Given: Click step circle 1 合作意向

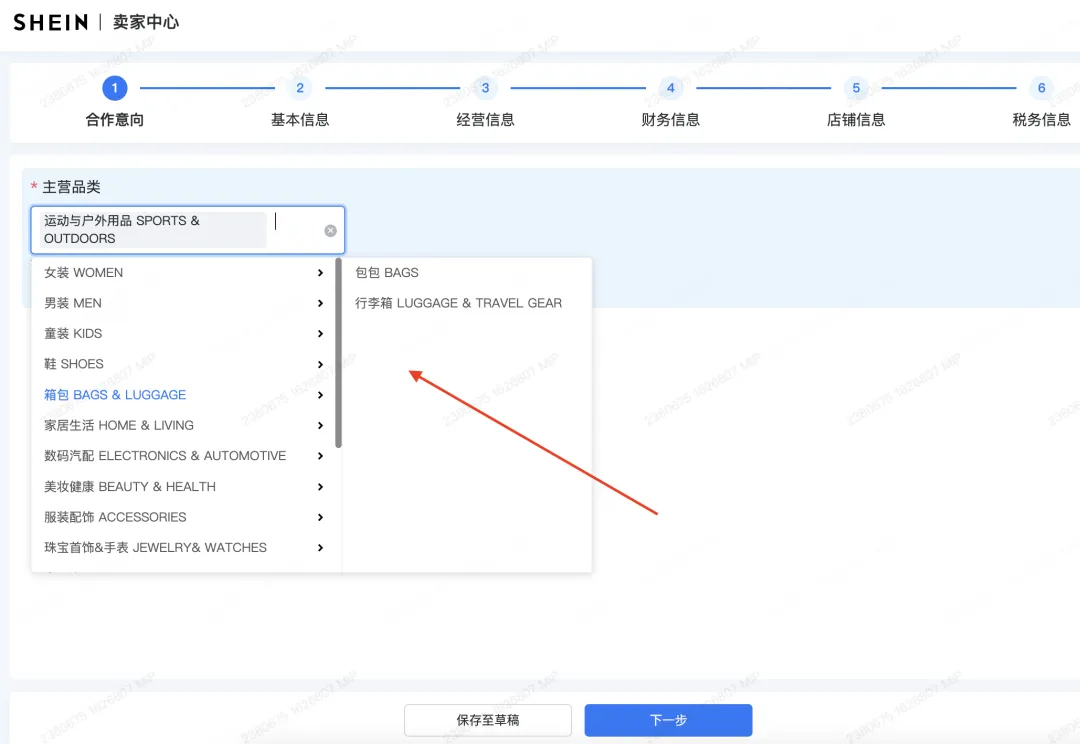Looking at the screenshot, I should (114, 88).
